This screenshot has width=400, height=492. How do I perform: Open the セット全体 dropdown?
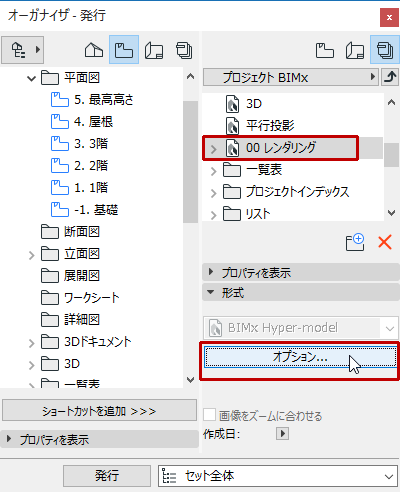coord(278,476)
